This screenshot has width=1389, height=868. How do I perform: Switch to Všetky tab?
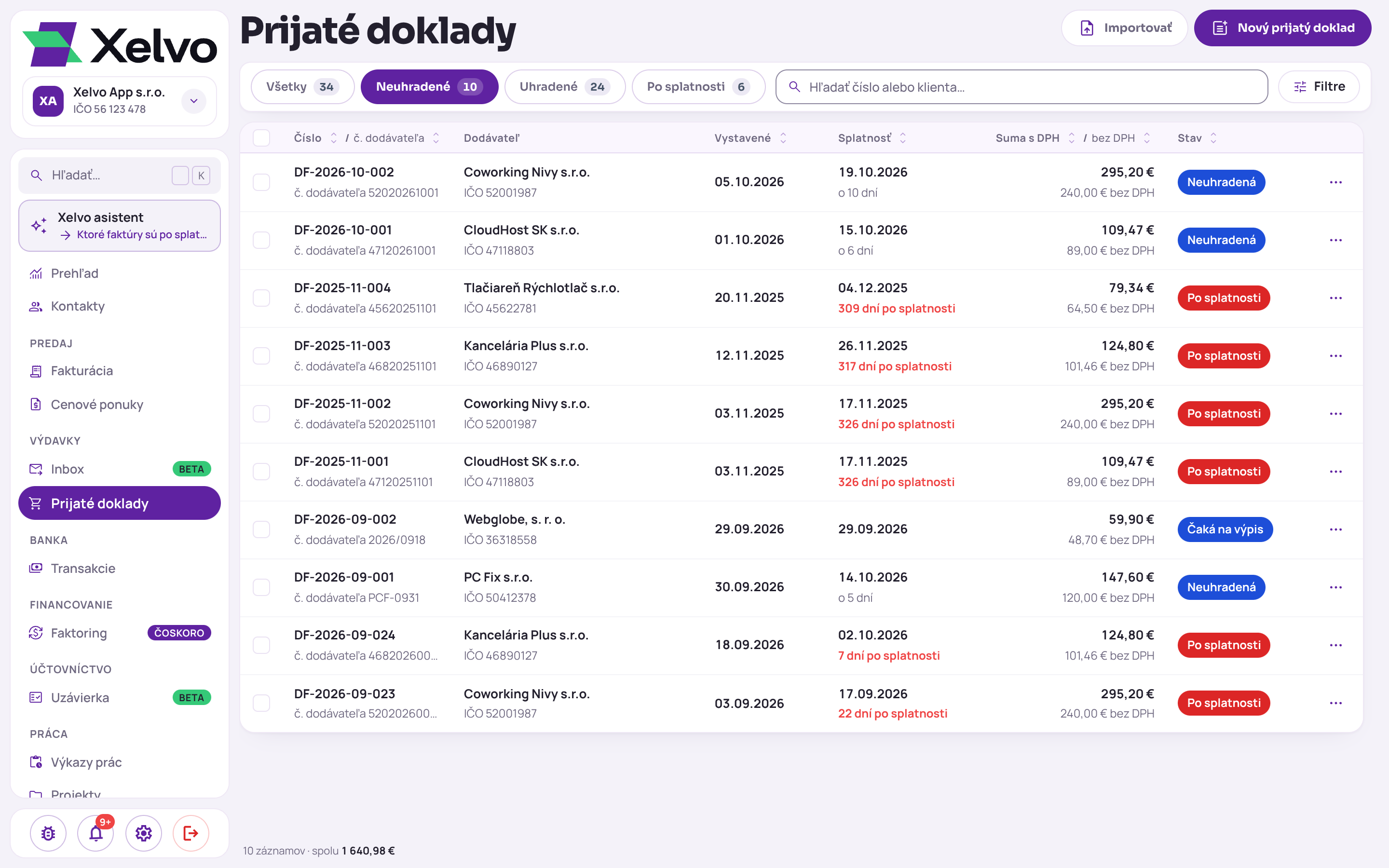tap(302, 87)
